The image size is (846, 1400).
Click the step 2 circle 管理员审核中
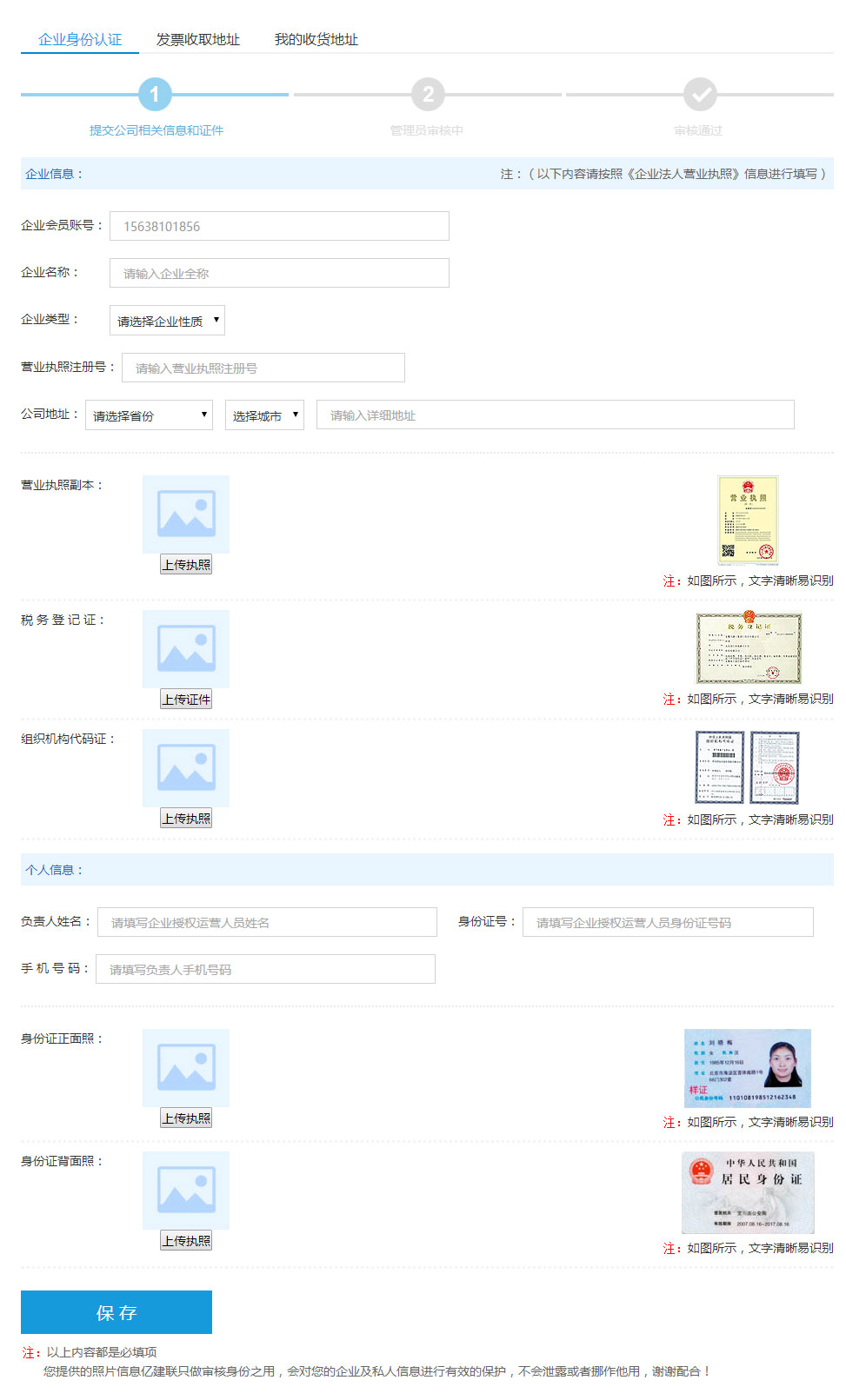click(x=428, y=94)
